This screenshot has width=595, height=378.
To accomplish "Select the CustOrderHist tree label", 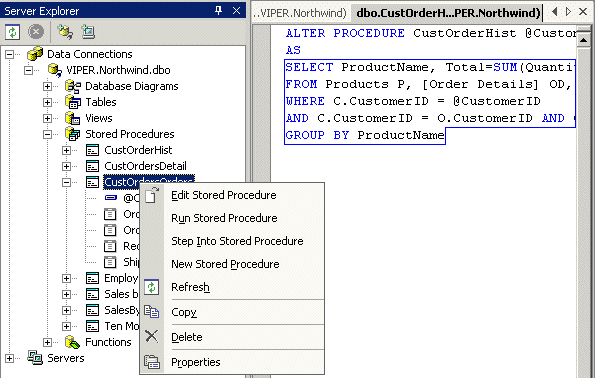I will click(138, 150).
